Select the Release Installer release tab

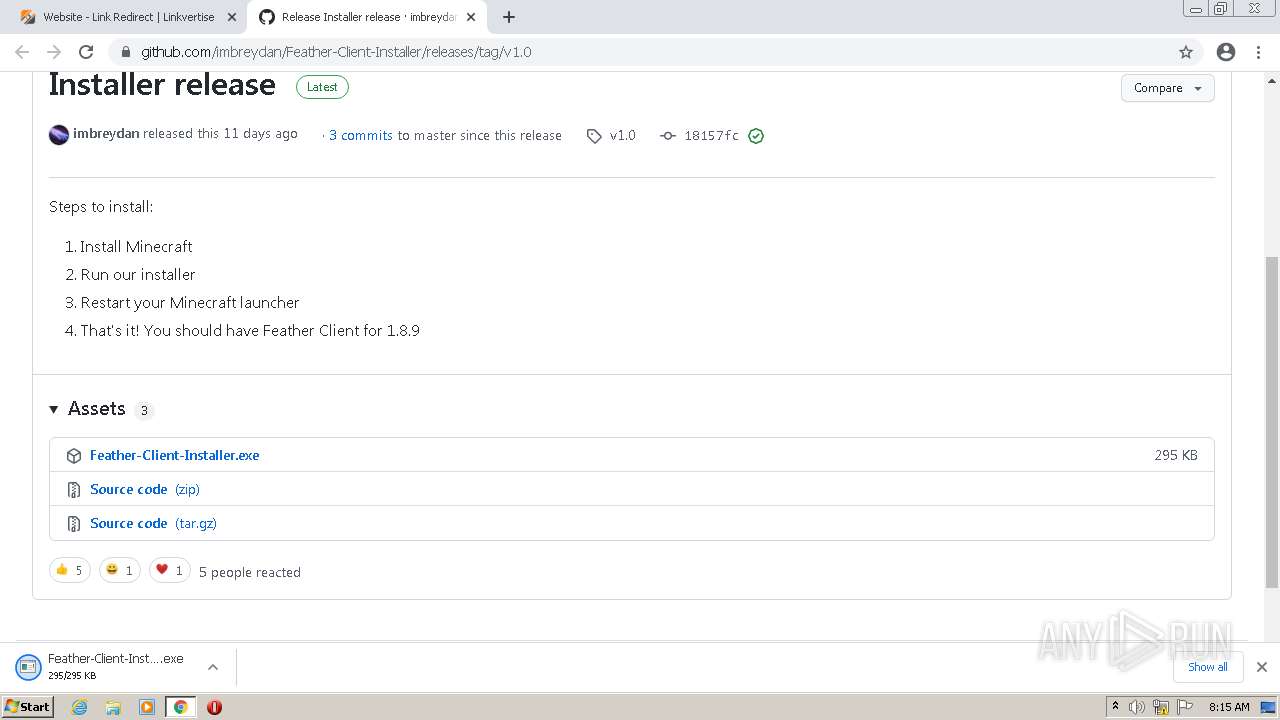368,17
